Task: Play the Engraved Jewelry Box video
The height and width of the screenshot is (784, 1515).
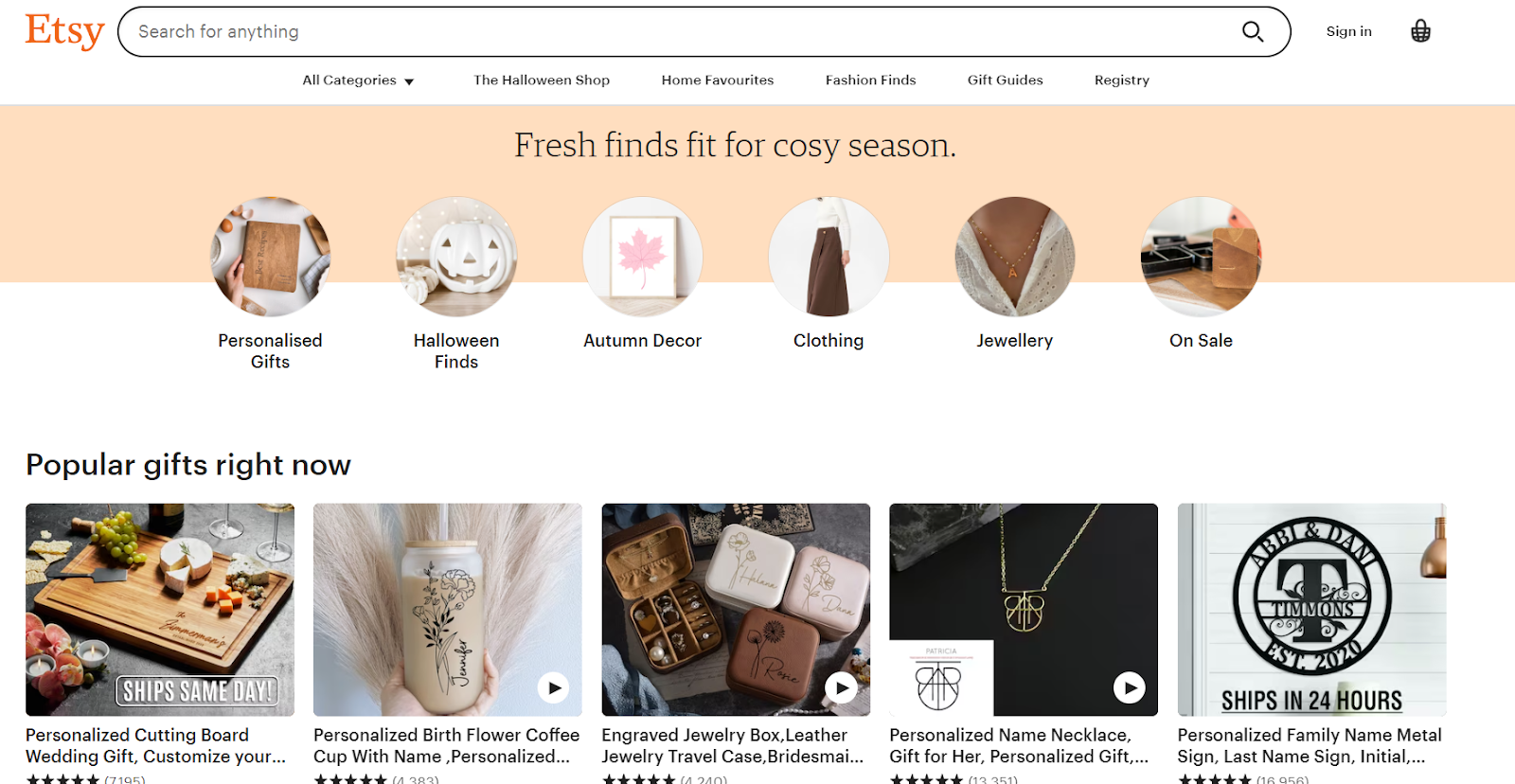Action: pyautogui.click(x=841, y=687)
